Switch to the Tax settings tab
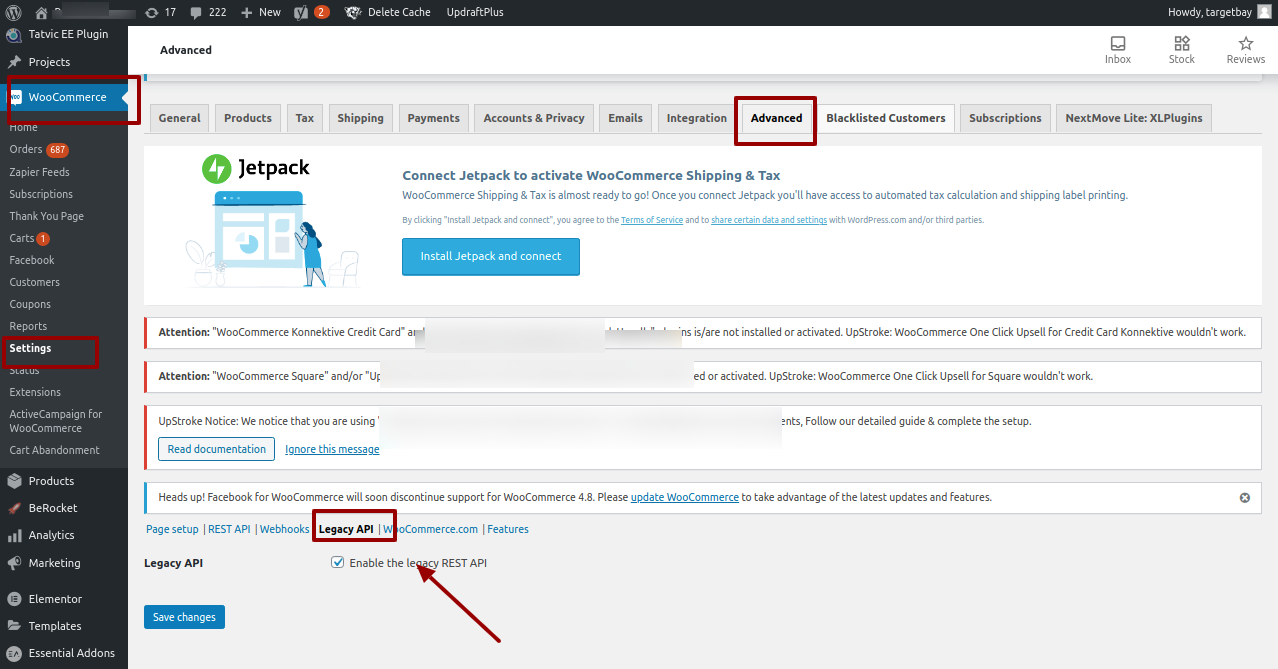The image size is (1278, 669). click(305, 118)
